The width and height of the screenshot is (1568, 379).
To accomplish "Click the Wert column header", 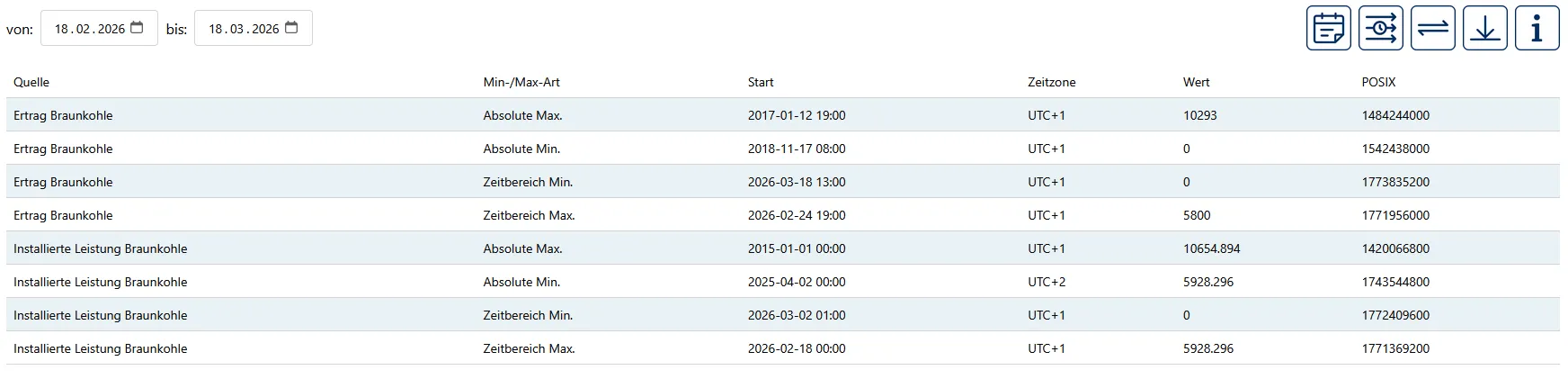I will (x=1196, y=82).
